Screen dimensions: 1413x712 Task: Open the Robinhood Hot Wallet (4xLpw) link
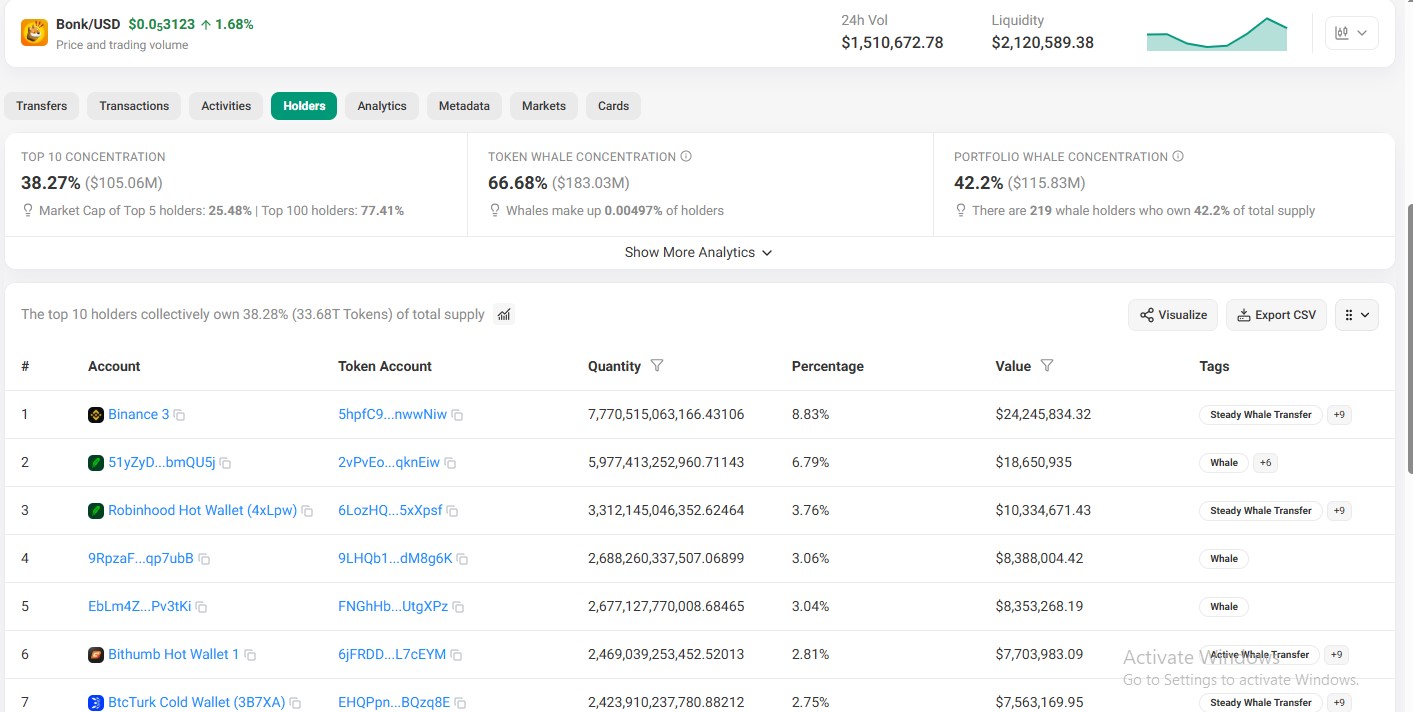point(203,510)
